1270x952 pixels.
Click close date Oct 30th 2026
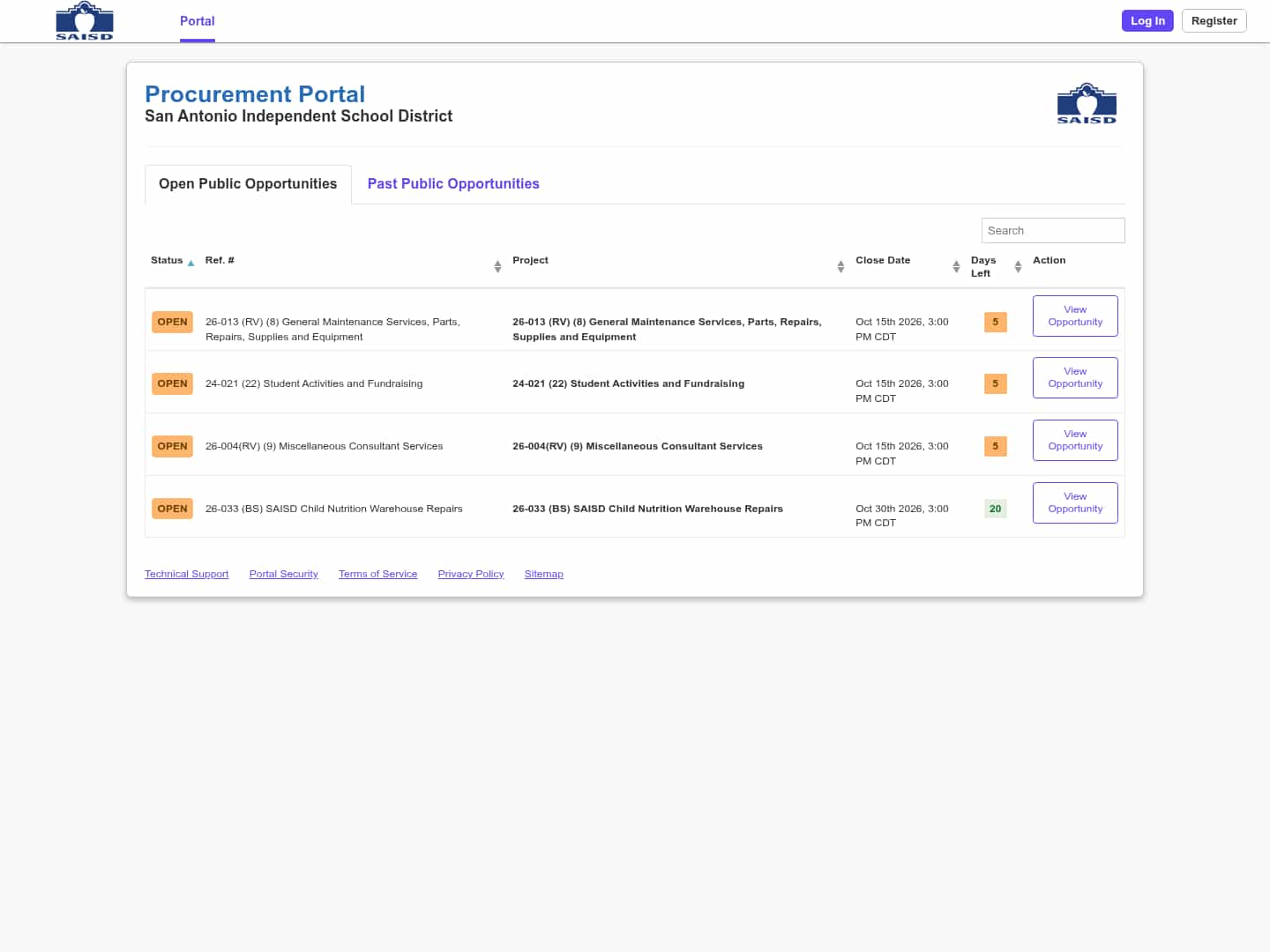(x=901, y=516)
